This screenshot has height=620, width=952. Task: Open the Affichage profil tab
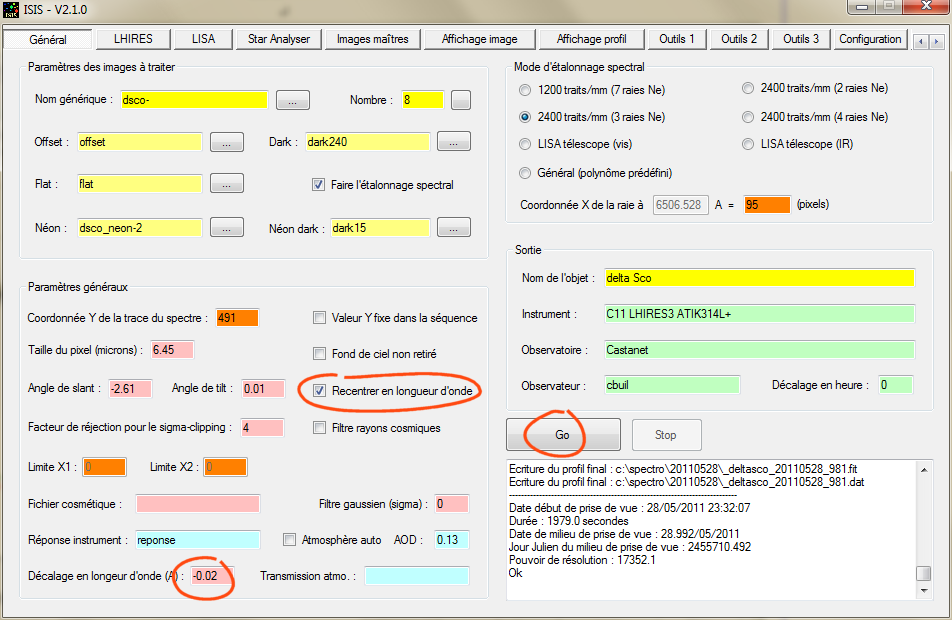coord(591,39)
